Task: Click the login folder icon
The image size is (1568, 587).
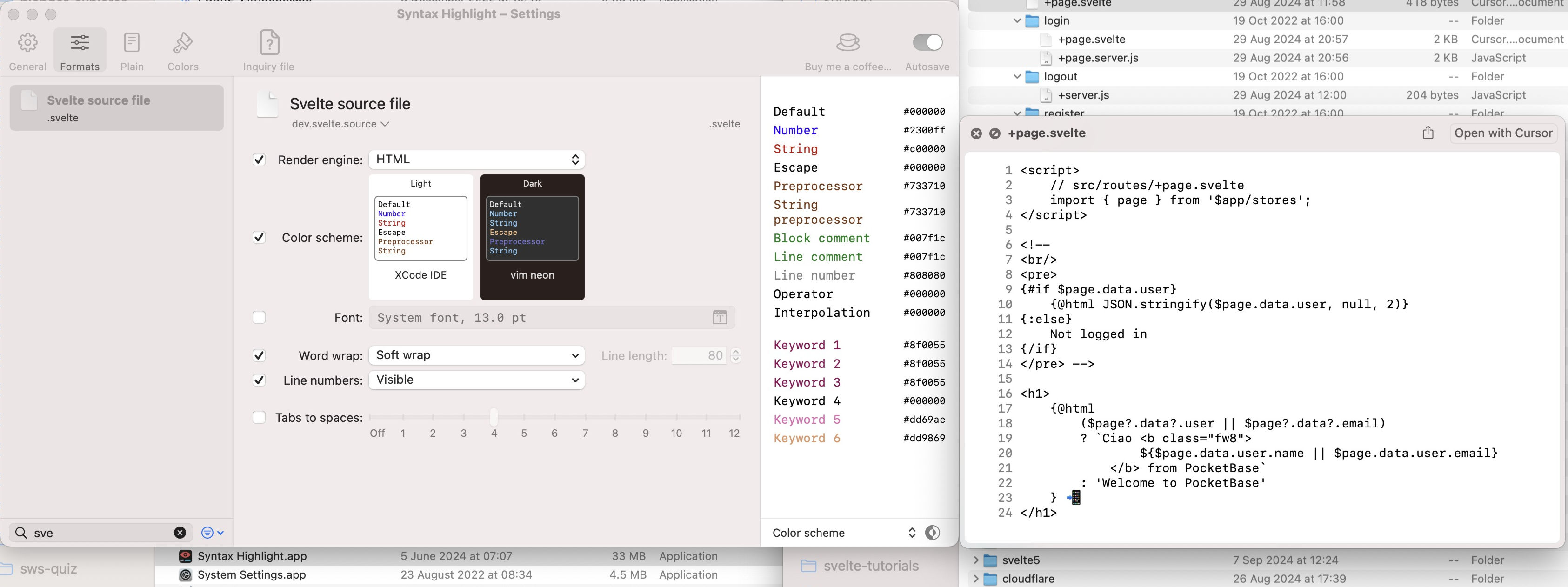Action: (x=1032, y=21)
